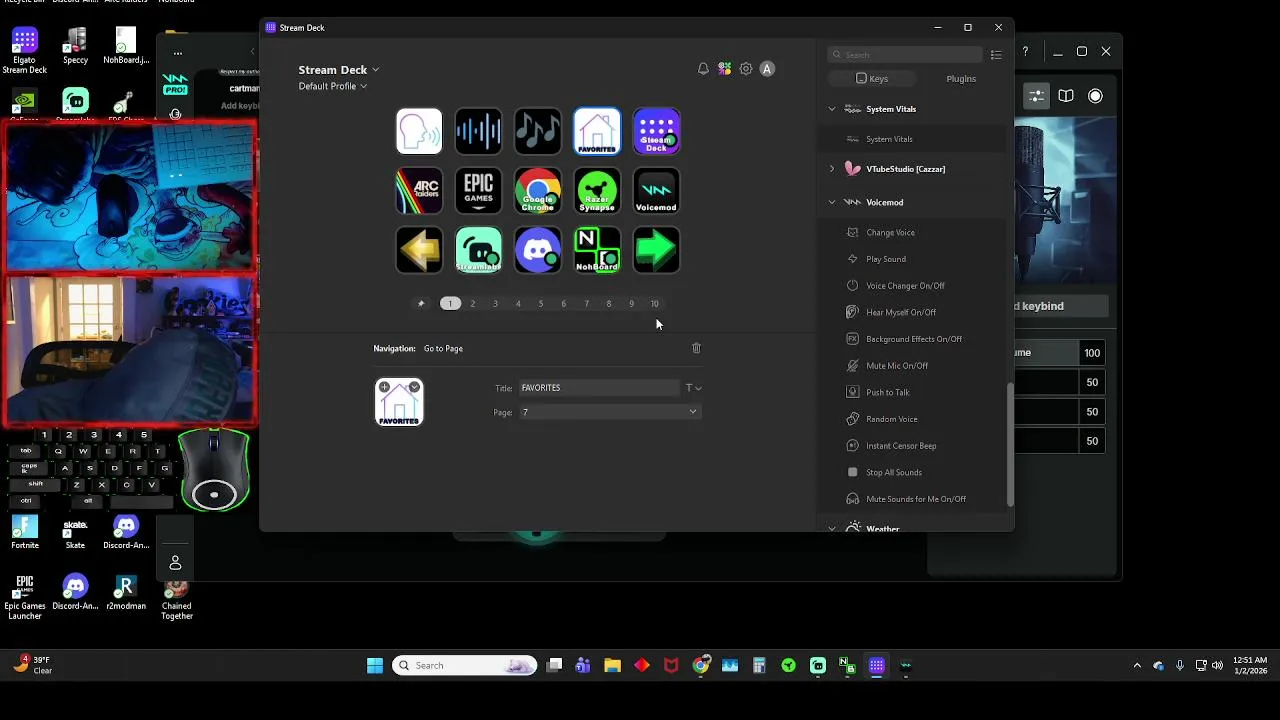Select the purple Stream Deck key
Image resolution: width=1280 pixels, height=720 pixels.
click(x=656, y=132)
